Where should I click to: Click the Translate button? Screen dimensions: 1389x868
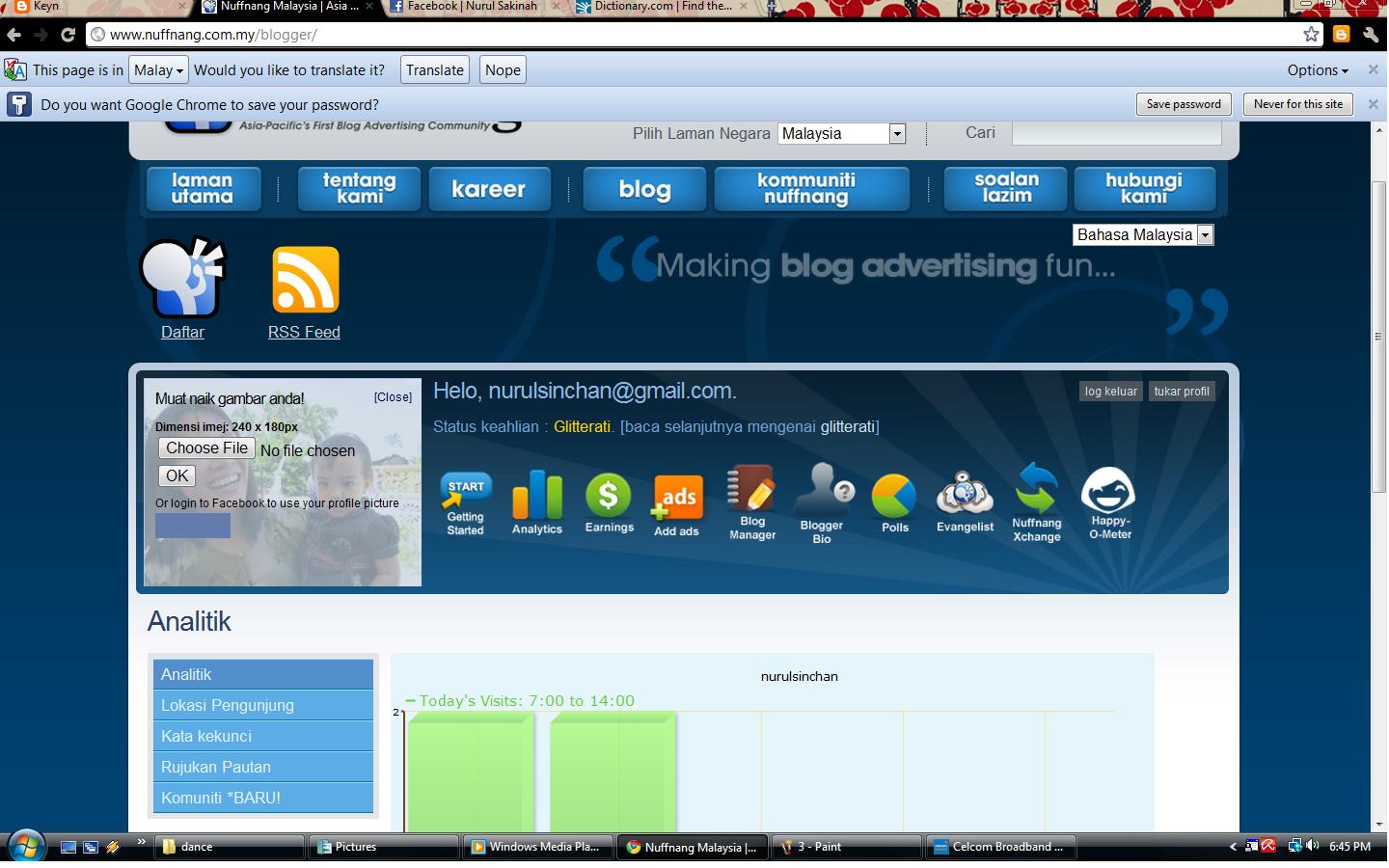434,69
